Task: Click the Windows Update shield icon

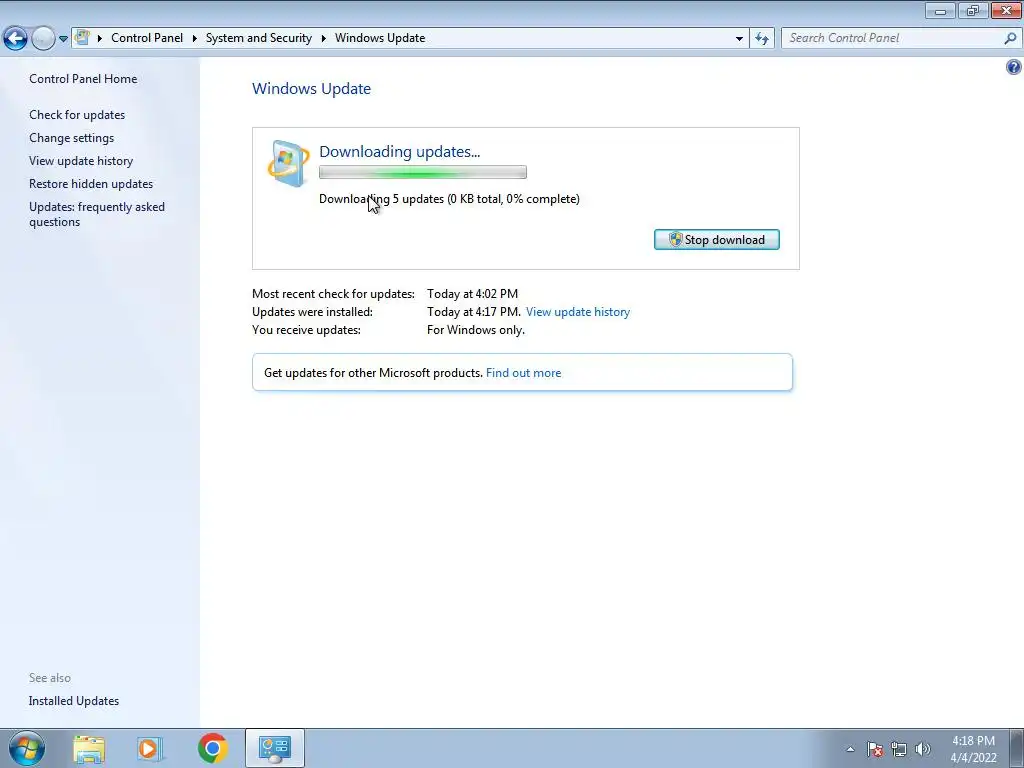Action: 288,163
